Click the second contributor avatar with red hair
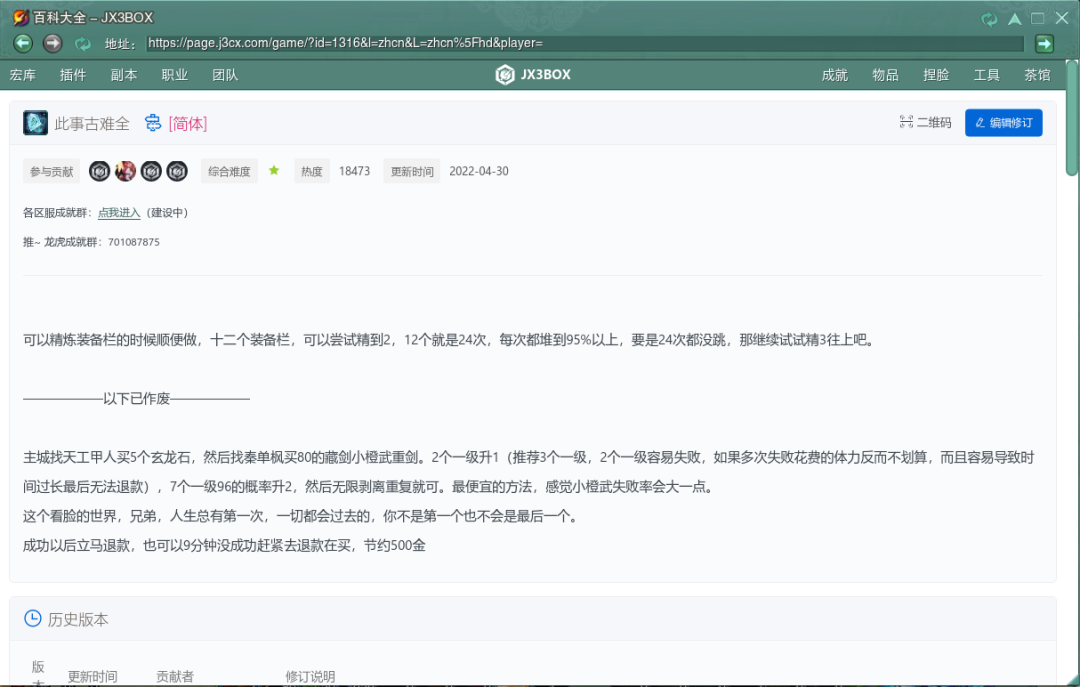Screen dimensions: 1080x687 (125, 171)
